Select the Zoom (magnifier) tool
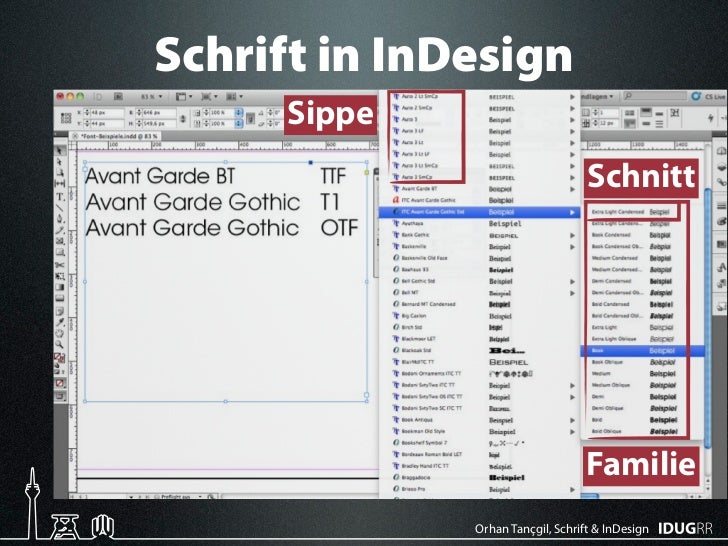This screenshot has width=728, height=546. 60,344
